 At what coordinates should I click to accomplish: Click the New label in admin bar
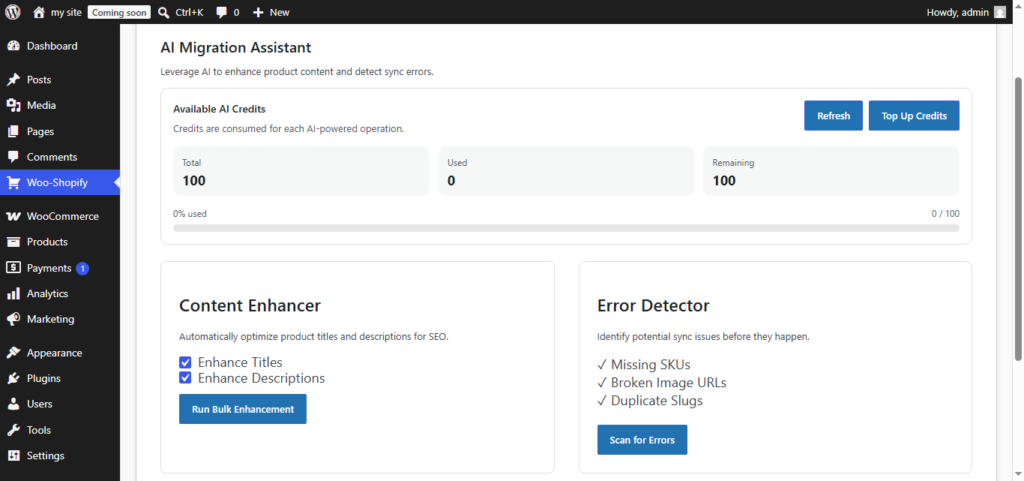tap(280, 12)
